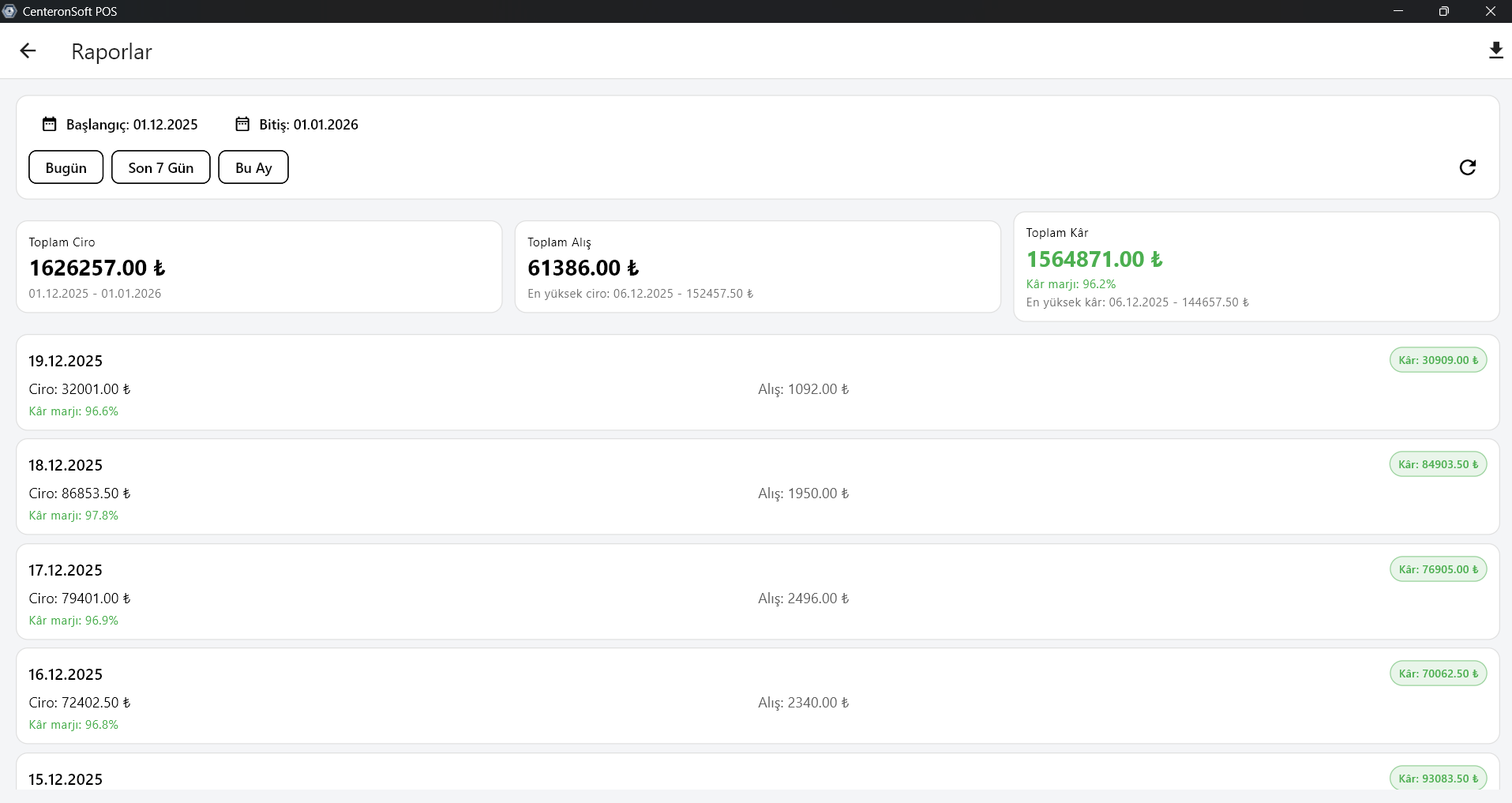Click the end date calendar icon
Viewport: 1512px width, 803px height.
click(x=242, y=124)
